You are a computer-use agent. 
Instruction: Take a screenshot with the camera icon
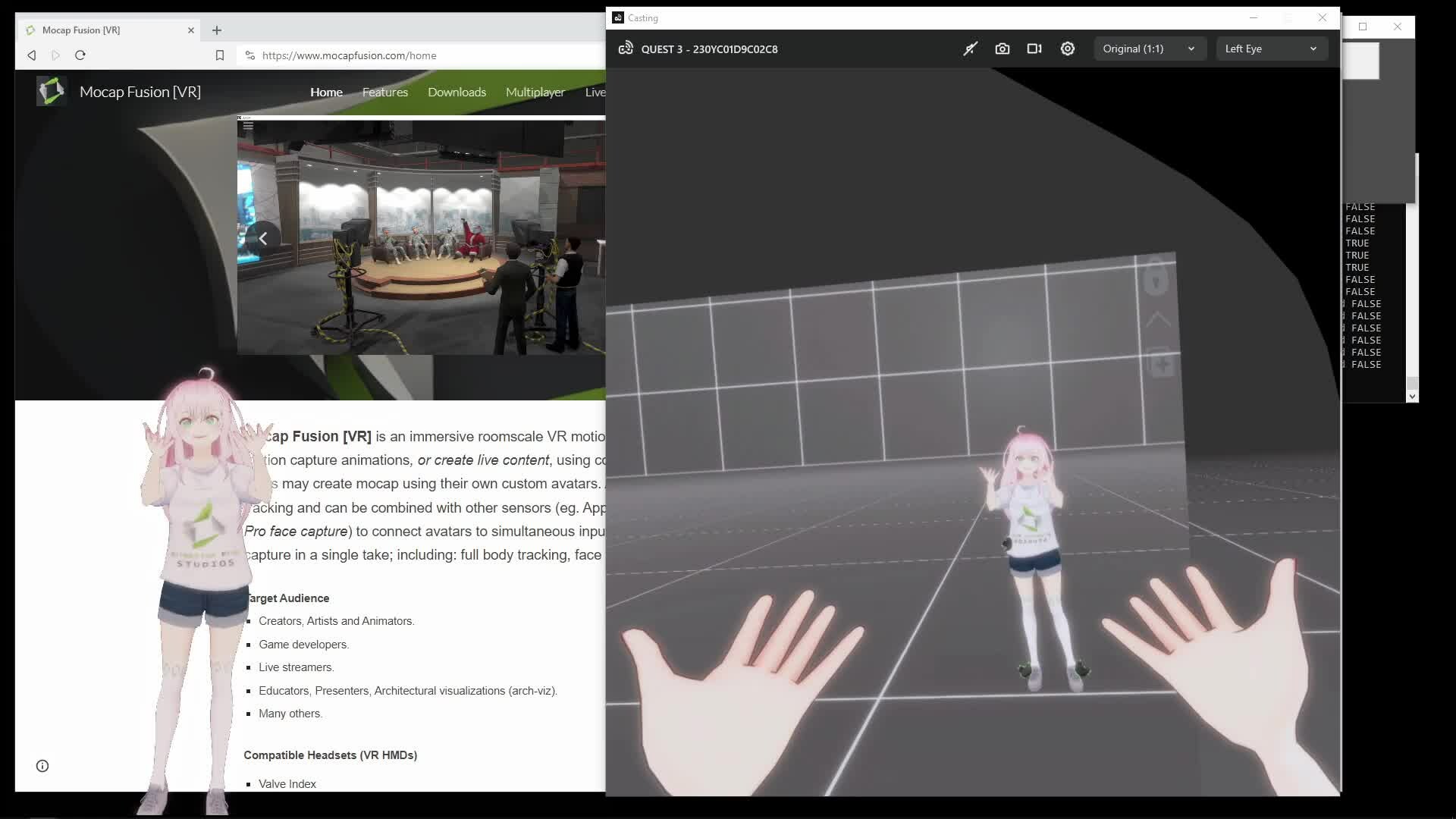(1003, 49)
